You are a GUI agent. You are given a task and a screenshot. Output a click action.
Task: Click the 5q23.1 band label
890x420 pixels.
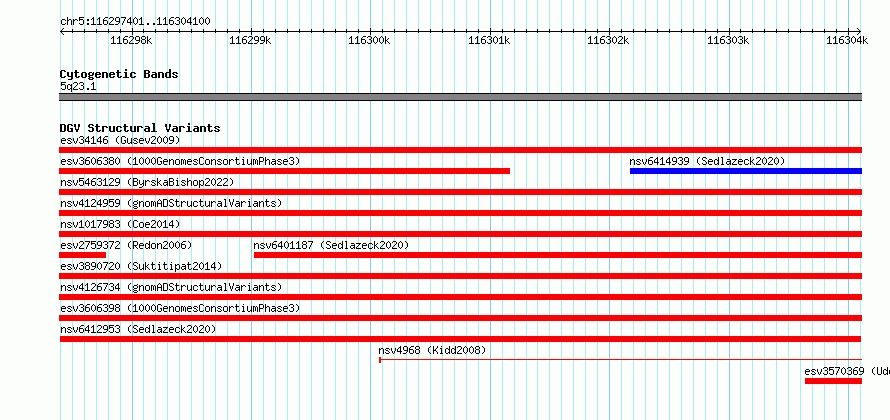click(x=78, y=86)
